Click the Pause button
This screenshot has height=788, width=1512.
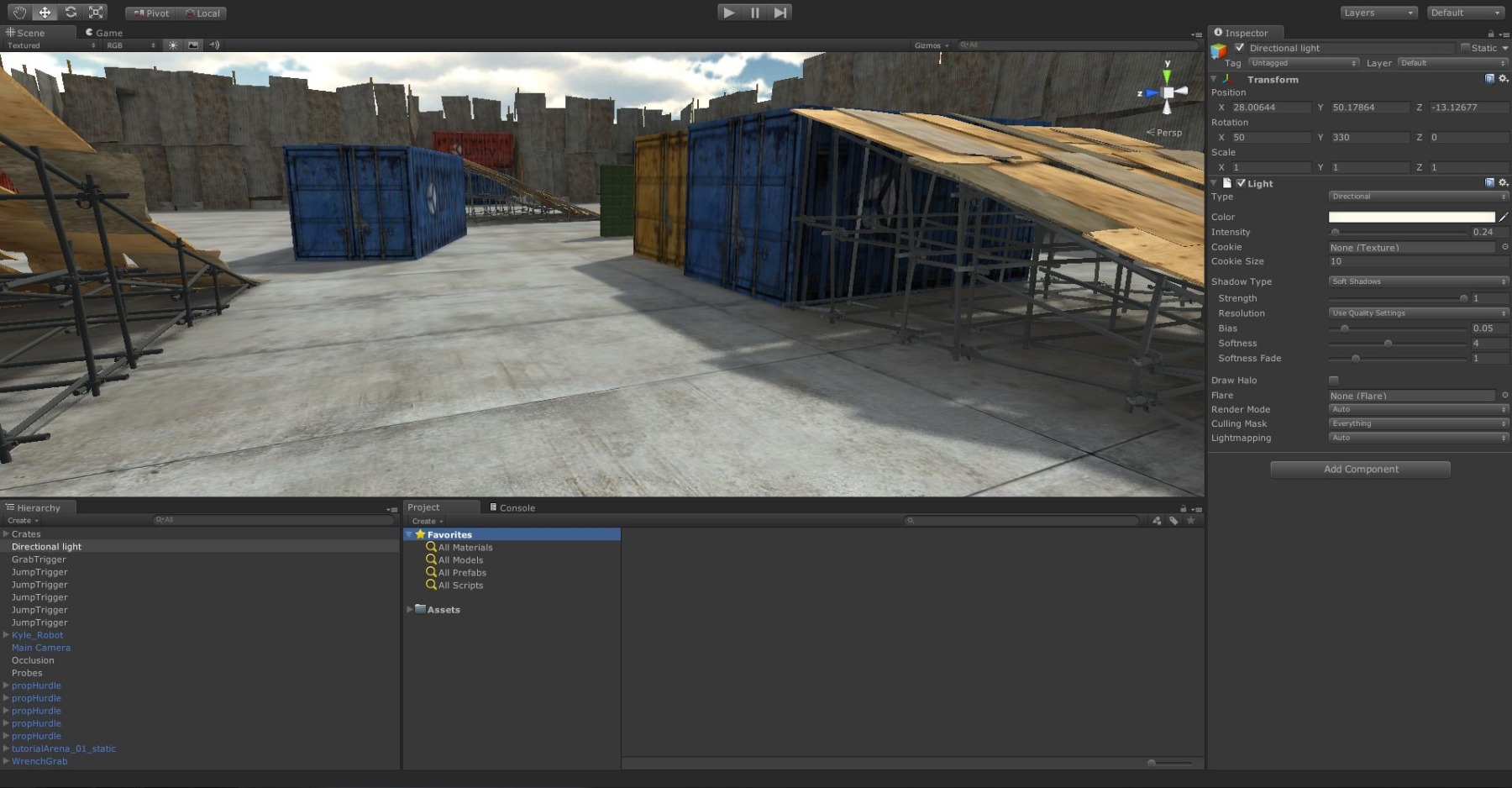(754, 13)
